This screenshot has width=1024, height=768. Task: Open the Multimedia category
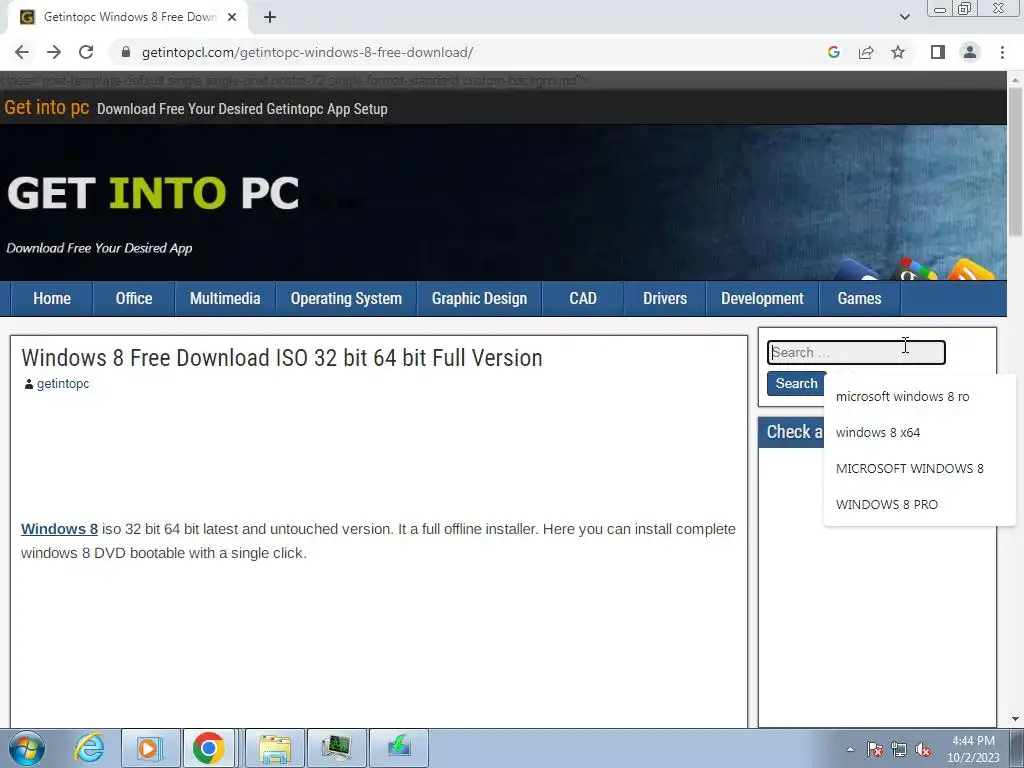tap(225, 298)
